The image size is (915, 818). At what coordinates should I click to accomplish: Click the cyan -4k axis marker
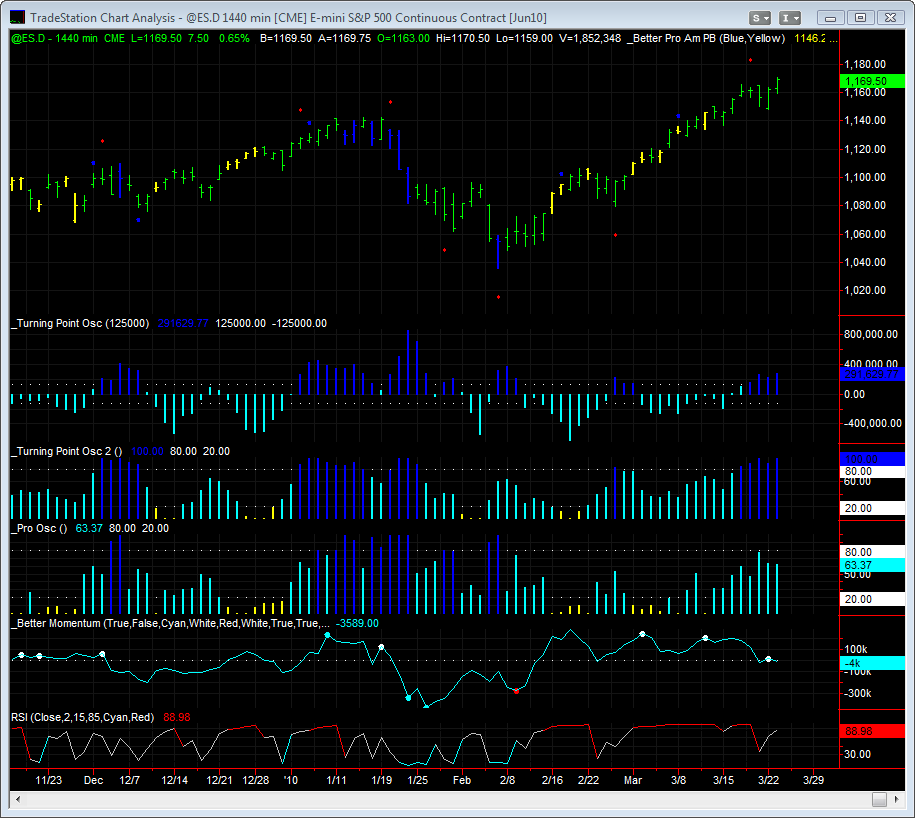coord(872,663)
